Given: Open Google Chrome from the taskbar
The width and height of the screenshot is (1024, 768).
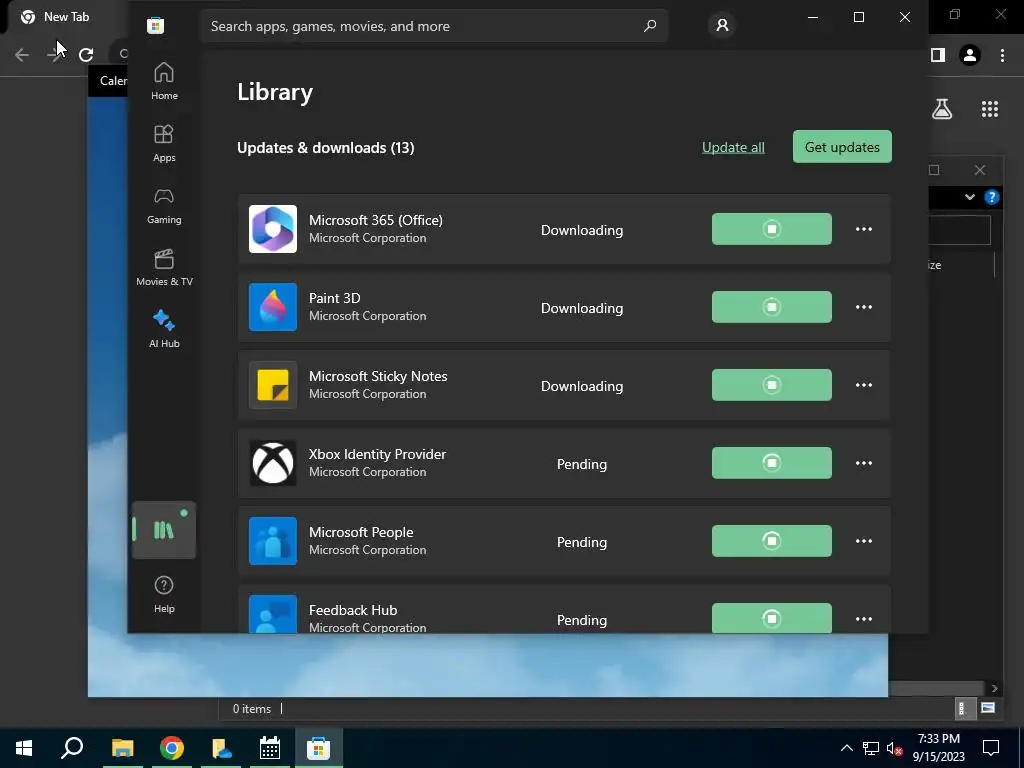Looking at the screenshot, I should (172, 748).
